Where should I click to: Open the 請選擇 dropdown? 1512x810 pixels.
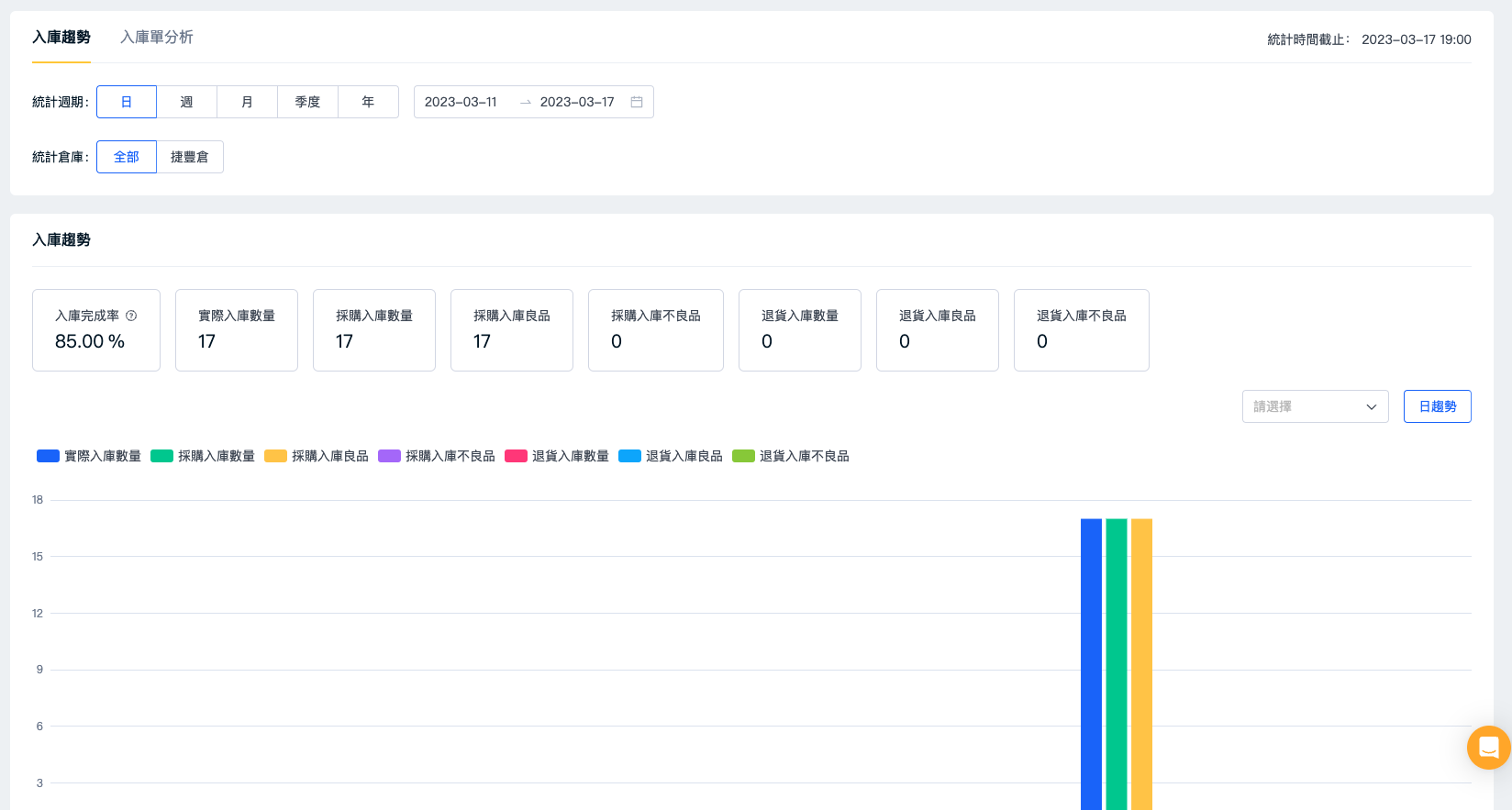[1316, 406]
